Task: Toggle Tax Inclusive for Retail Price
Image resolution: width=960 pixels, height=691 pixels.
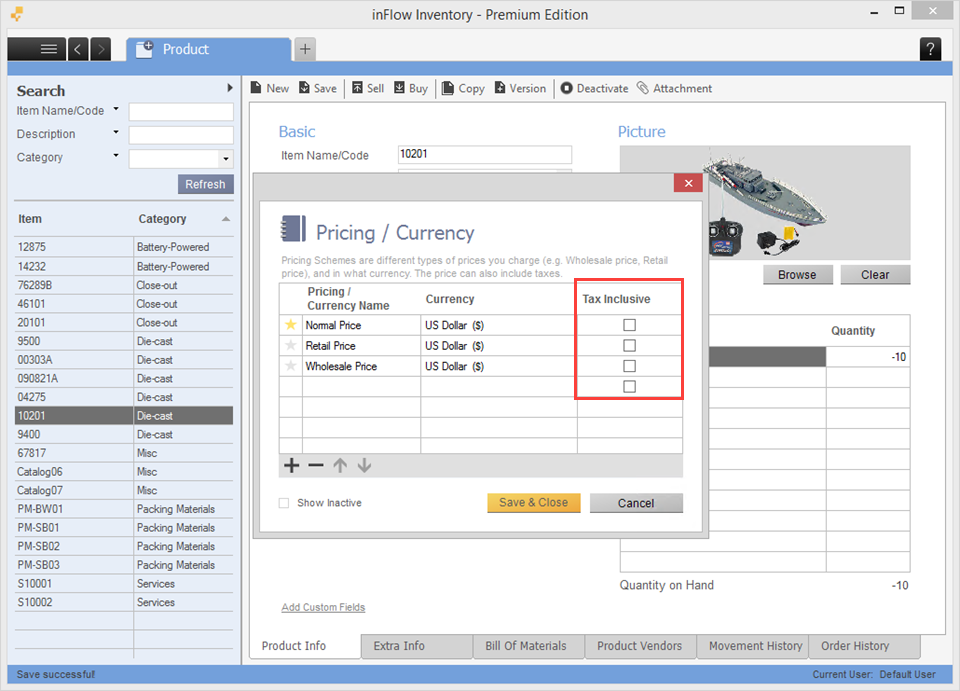Action: (x=629, y=346)
